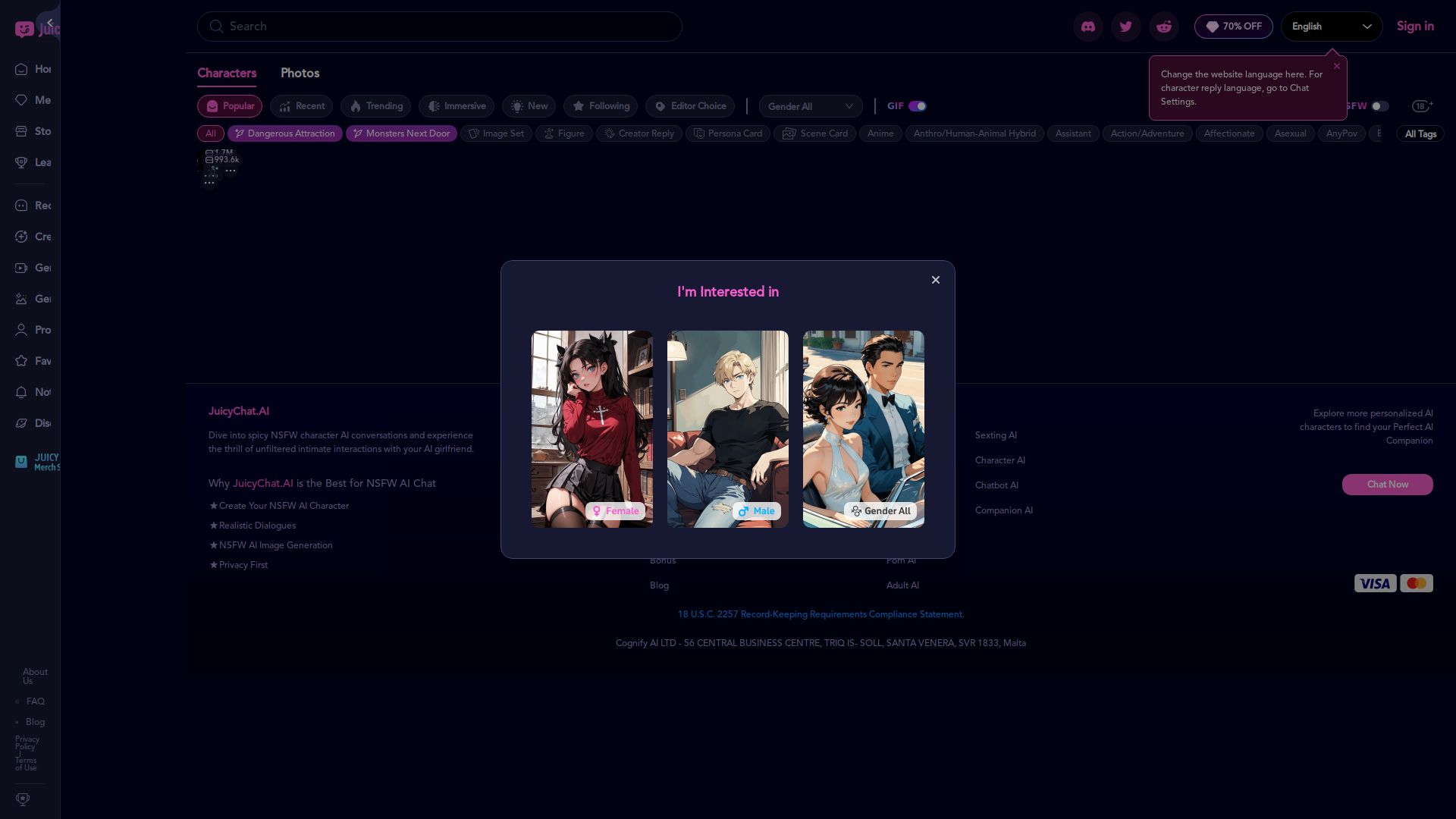
Task: Open the Twitter profile icon
Action: (x=1126, y=27)
